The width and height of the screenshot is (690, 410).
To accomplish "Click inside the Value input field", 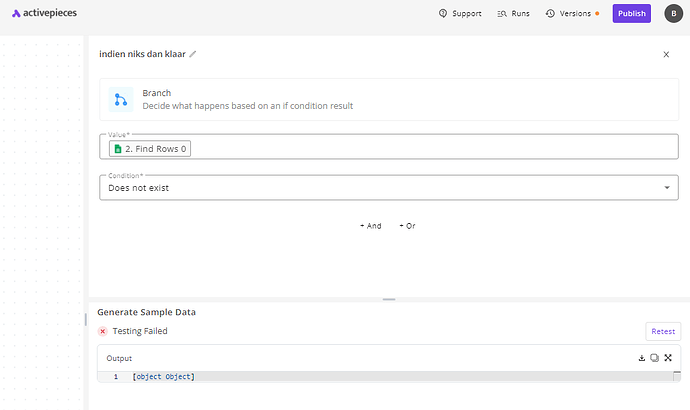I will click(x=389, y=147).
